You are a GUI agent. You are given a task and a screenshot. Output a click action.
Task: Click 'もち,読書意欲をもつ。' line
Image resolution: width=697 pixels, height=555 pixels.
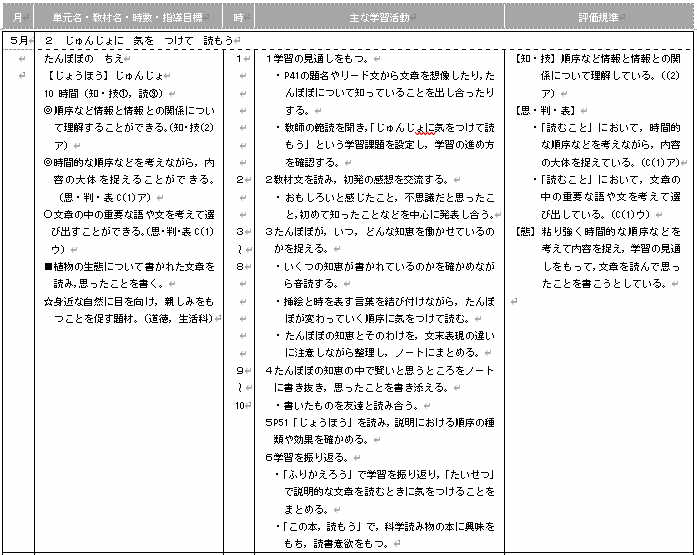[336, 543]
